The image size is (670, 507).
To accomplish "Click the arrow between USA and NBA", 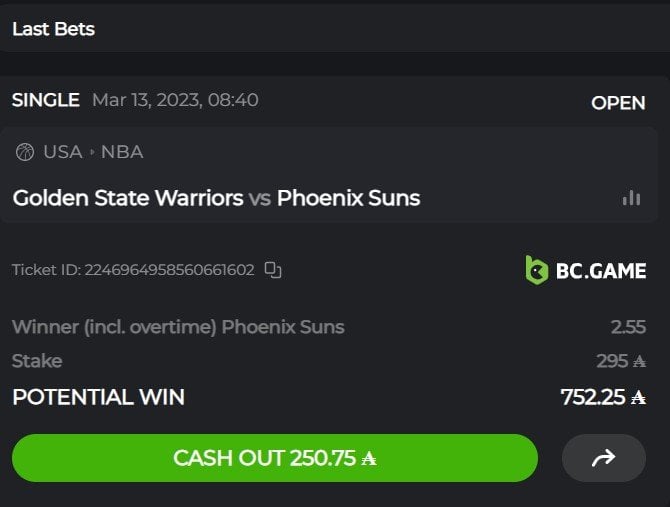I will tap(92, 152).
